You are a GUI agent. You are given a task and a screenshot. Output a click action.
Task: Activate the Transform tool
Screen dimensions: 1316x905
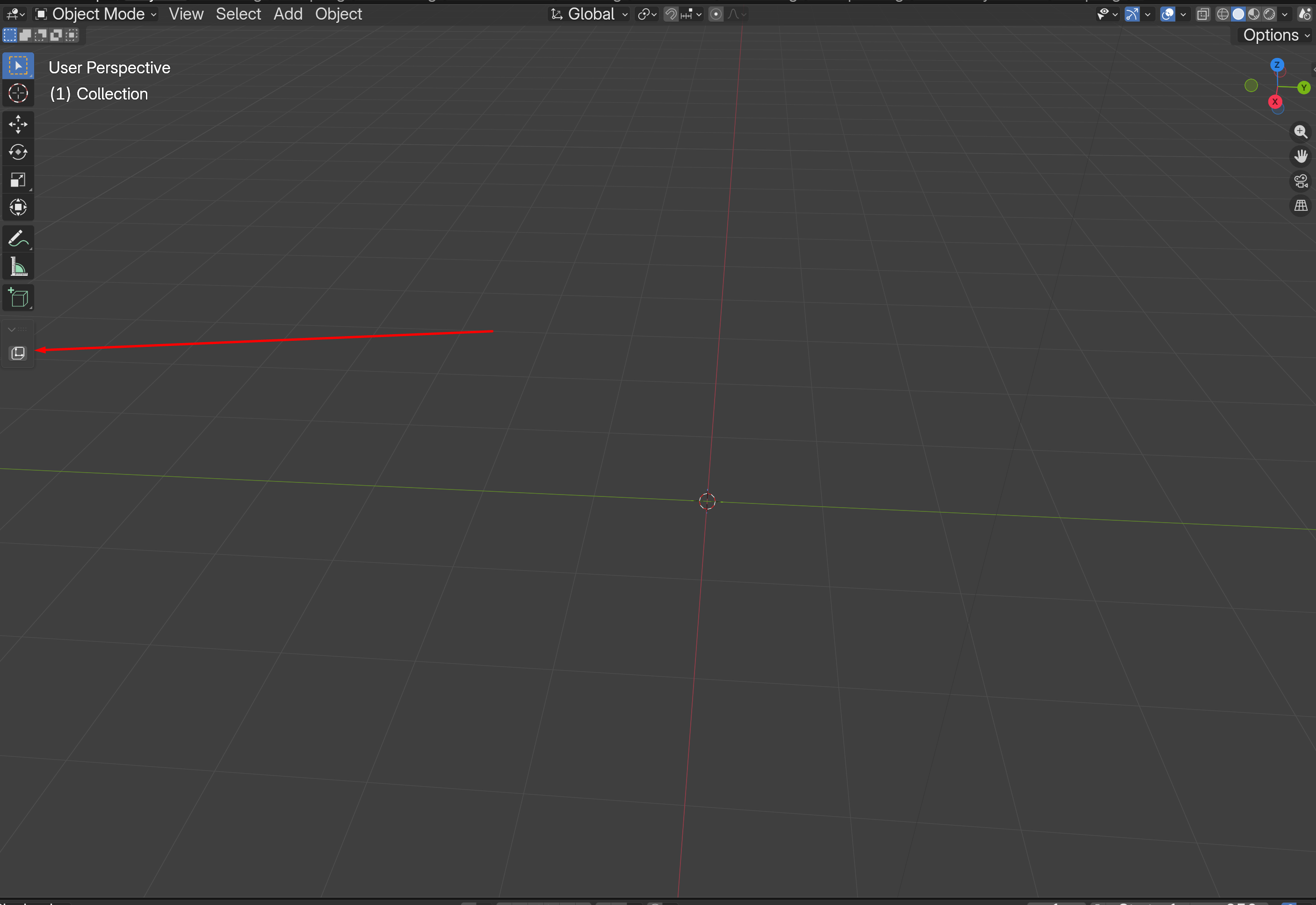tap(18, 208)
